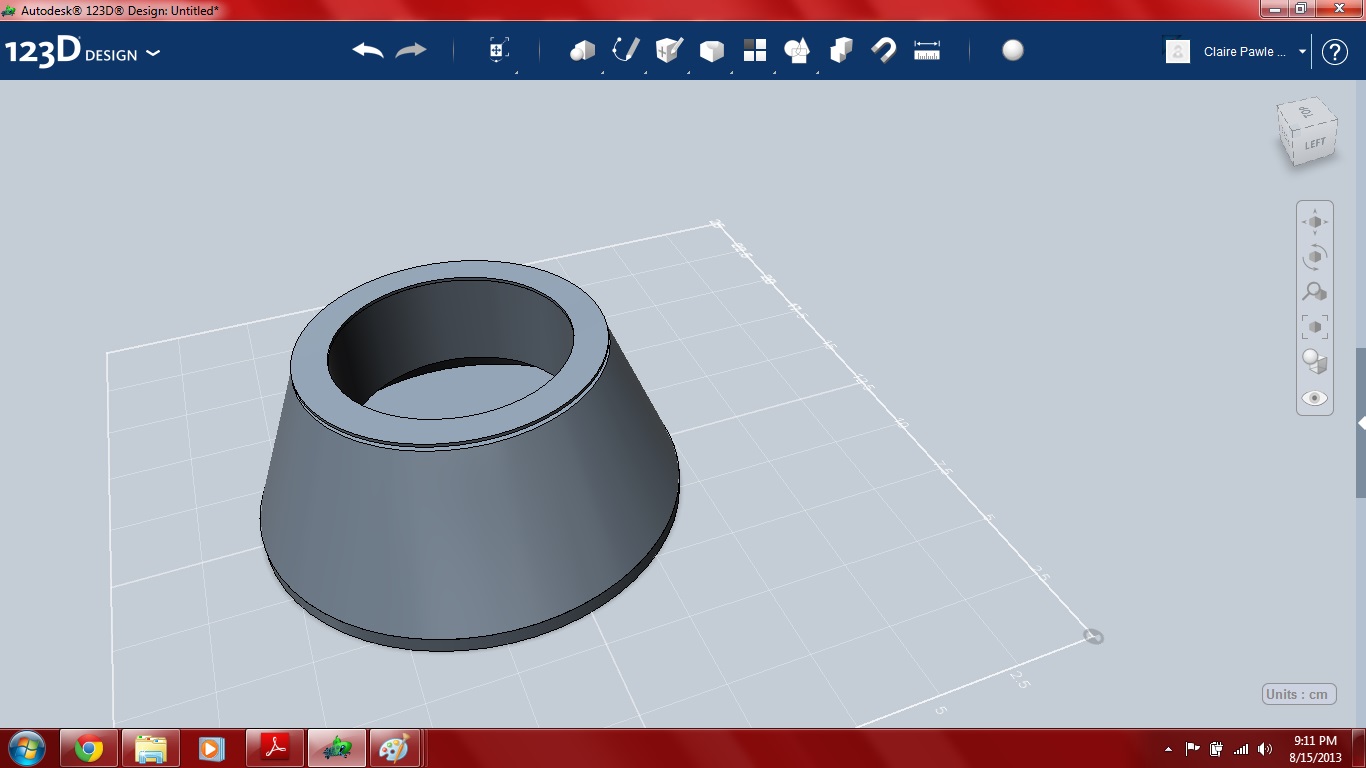Show hidden system tray icons
This screenshot has width=1366, height=768.
click(x=1168, y=749)
